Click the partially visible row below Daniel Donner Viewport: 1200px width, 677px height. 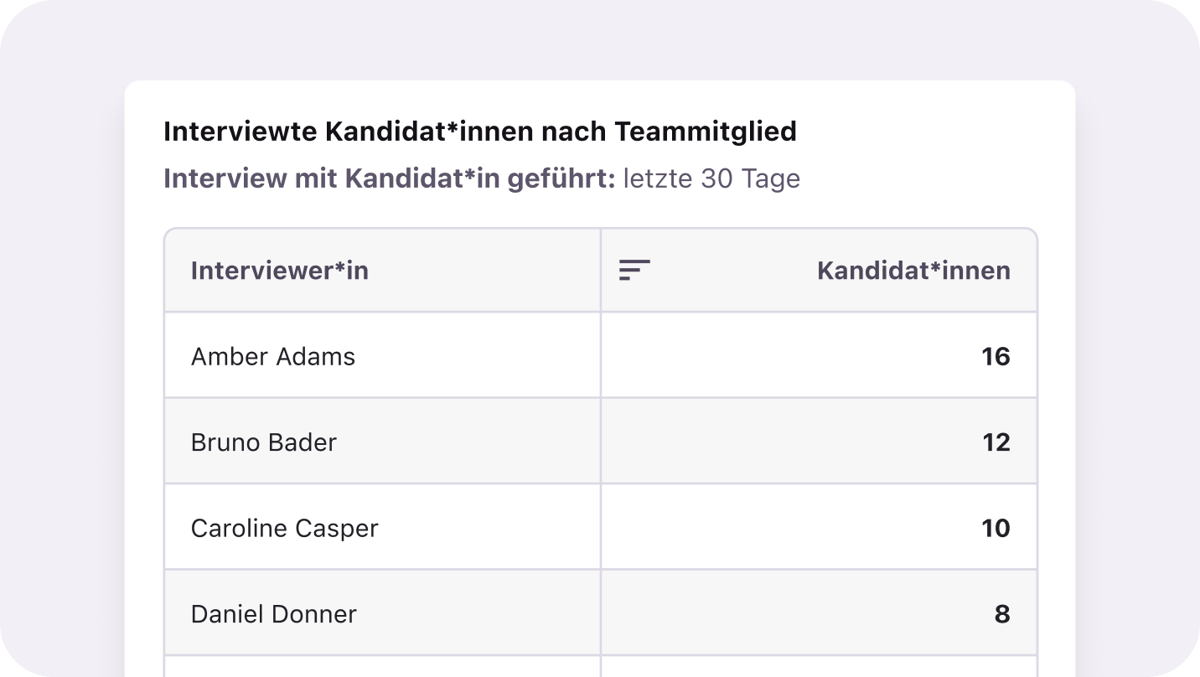coord(380,667)
